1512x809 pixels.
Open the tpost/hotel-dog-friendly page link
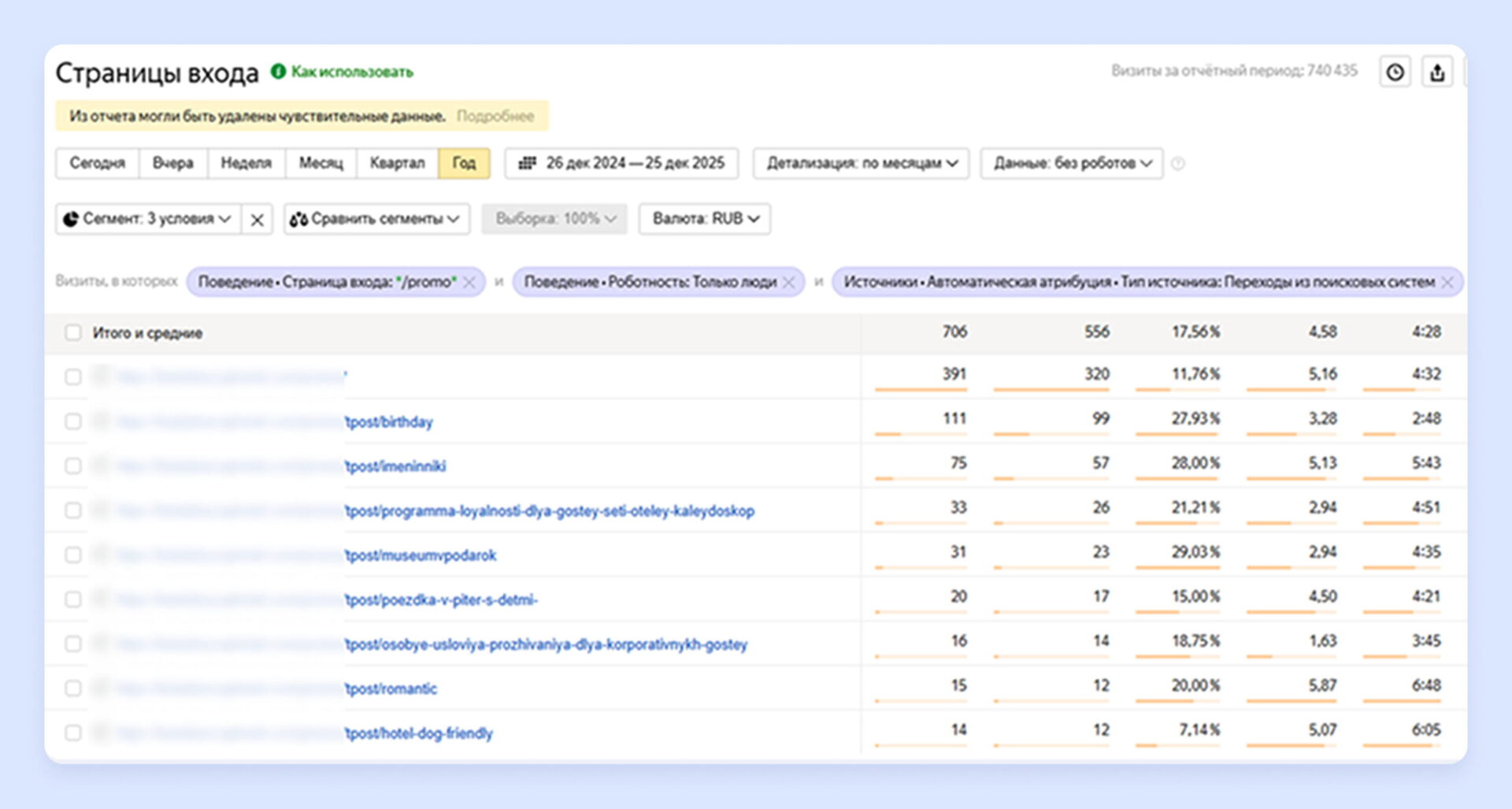click(419, 733)
